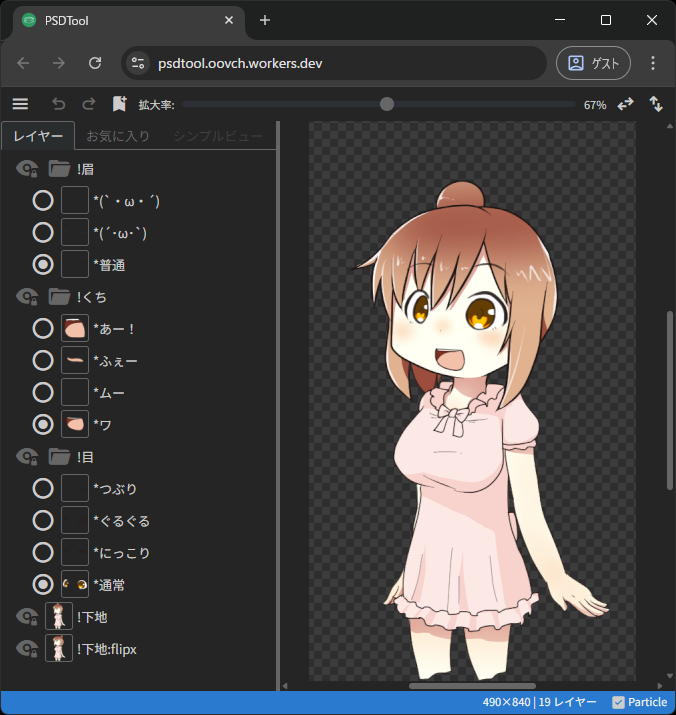The width and height of the screenshot is (676, 715).
Task: Collapse the !眉 folder icon
Action: (59, 169)
